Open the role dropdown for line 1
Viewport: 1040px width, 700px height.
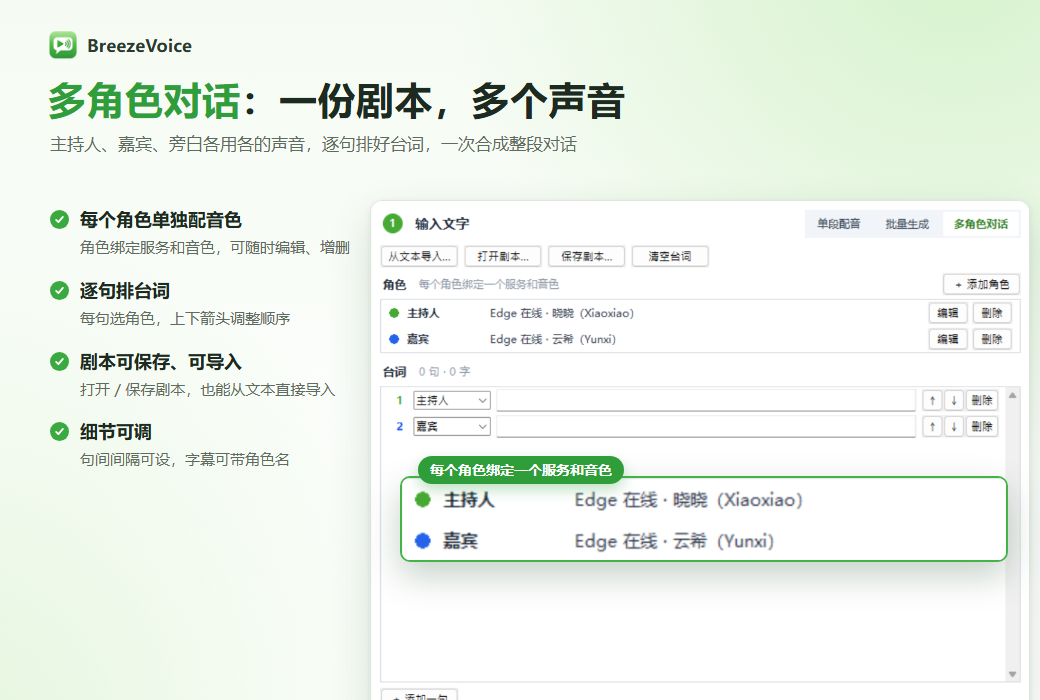coord(452,400)
